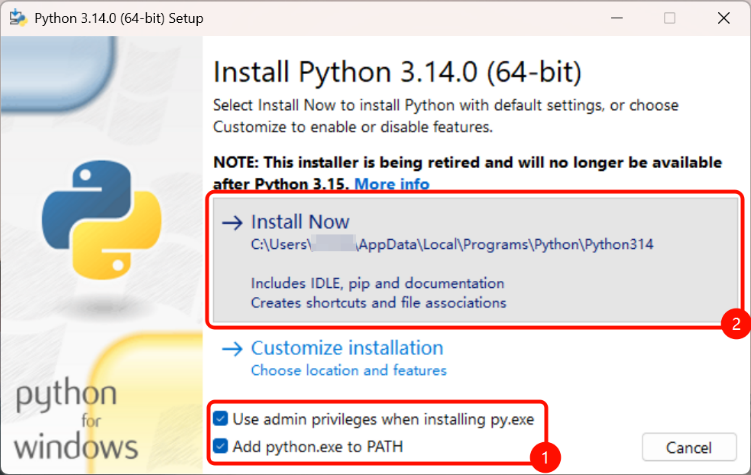The image size is (751, 475).
Task: Click the Python installer icon in title bar
Action: pyautogui.click(x=18, y=18)
